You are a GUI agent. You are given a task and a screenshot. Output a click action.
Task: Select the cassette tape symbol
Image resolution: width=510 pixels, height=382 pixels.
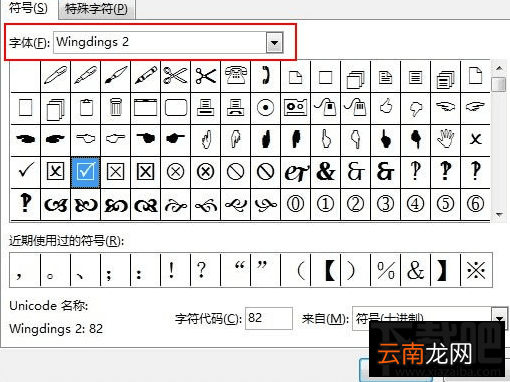coord(296,108)
